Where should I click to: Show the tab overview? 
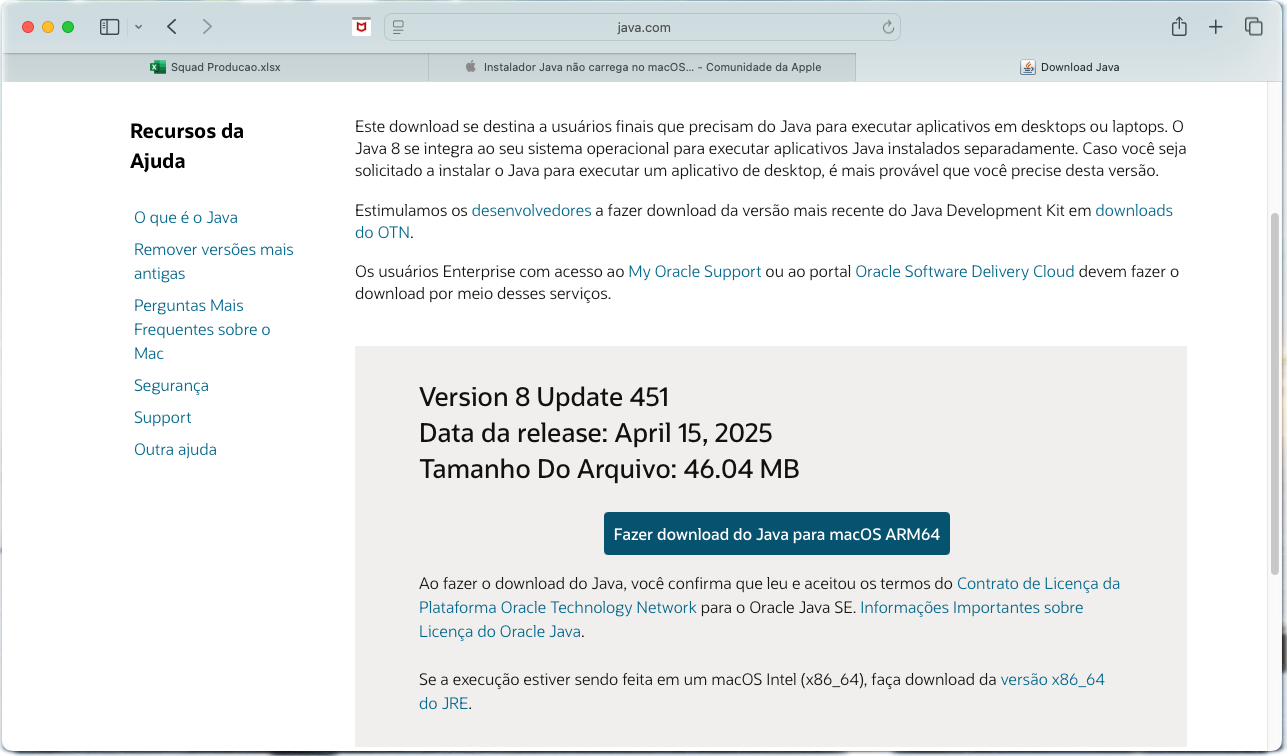(x=1253, y=27)
